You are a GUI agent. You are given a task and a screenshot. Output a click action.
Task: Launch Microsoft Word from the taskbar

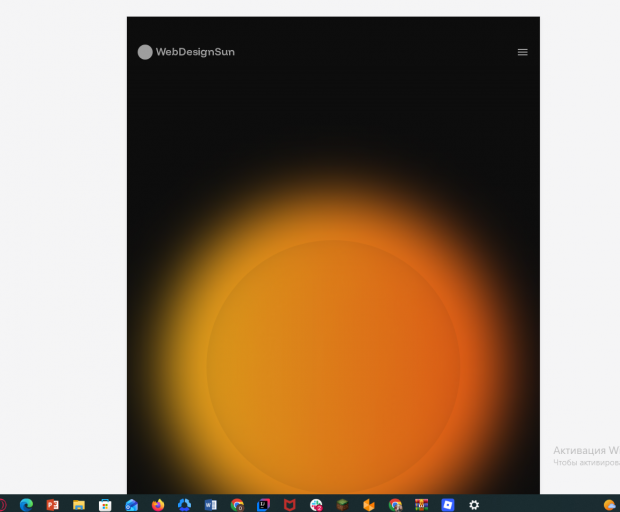(210, 505)
